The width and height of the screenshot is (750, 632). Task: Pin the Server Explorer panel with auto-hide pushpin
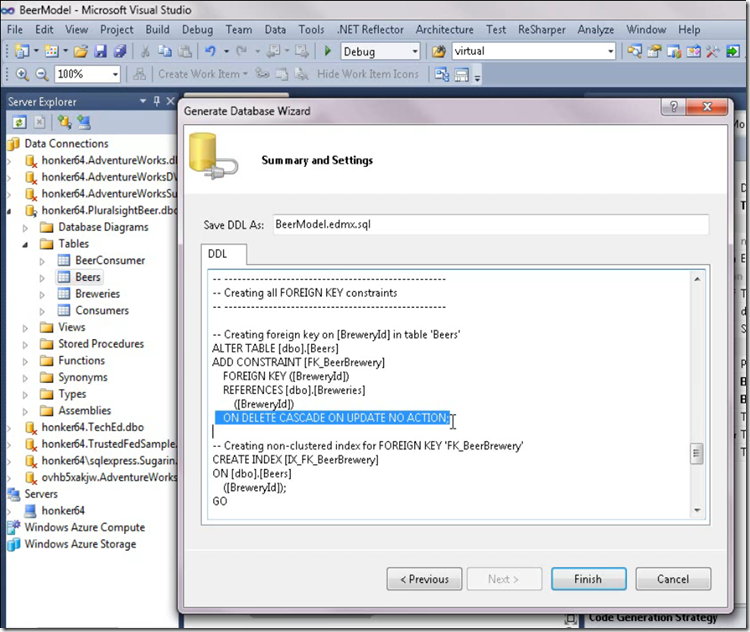click(x=156, y=101)
